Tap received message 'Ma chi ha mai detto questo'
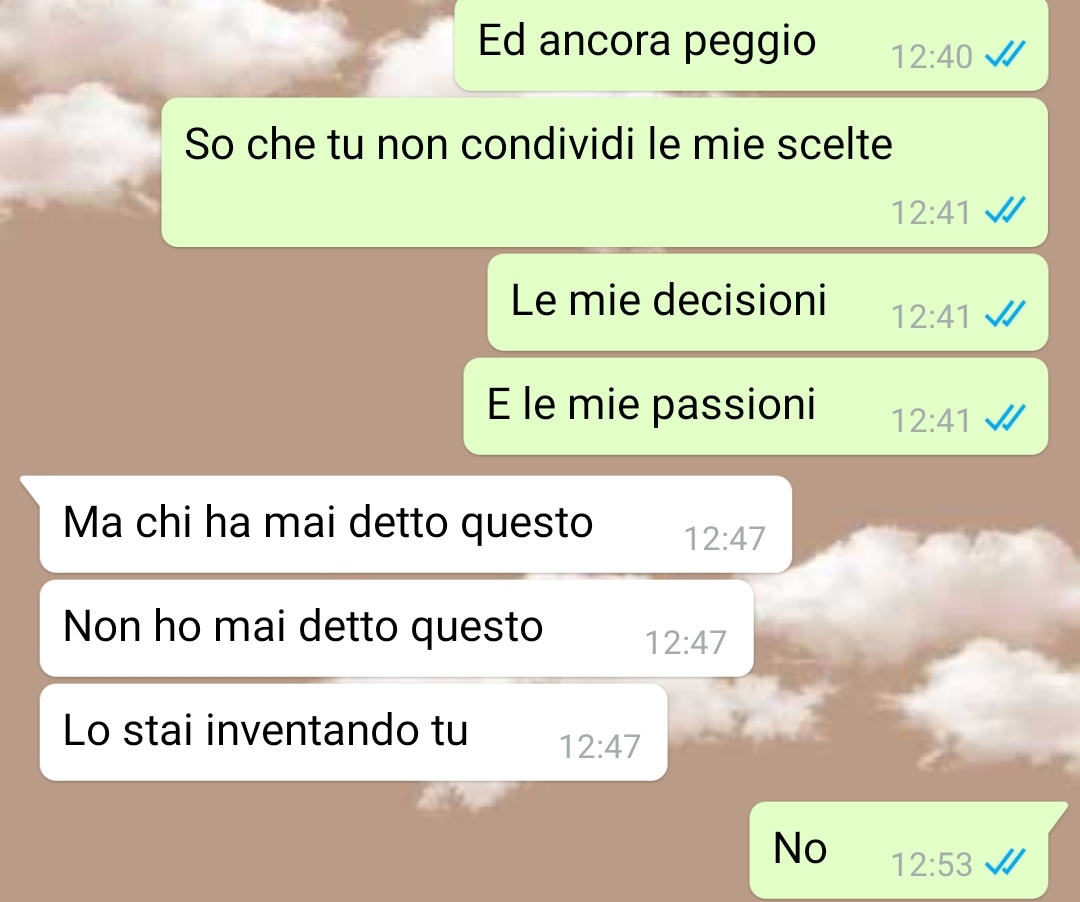This screenshot has height=902, width=1080. pos(415,524)
